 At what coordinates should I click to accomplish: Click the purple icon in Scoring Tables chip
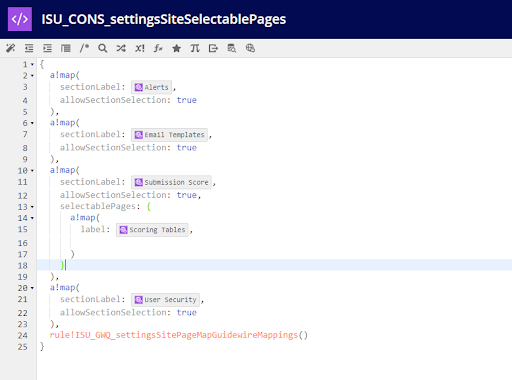coord(124,230)
